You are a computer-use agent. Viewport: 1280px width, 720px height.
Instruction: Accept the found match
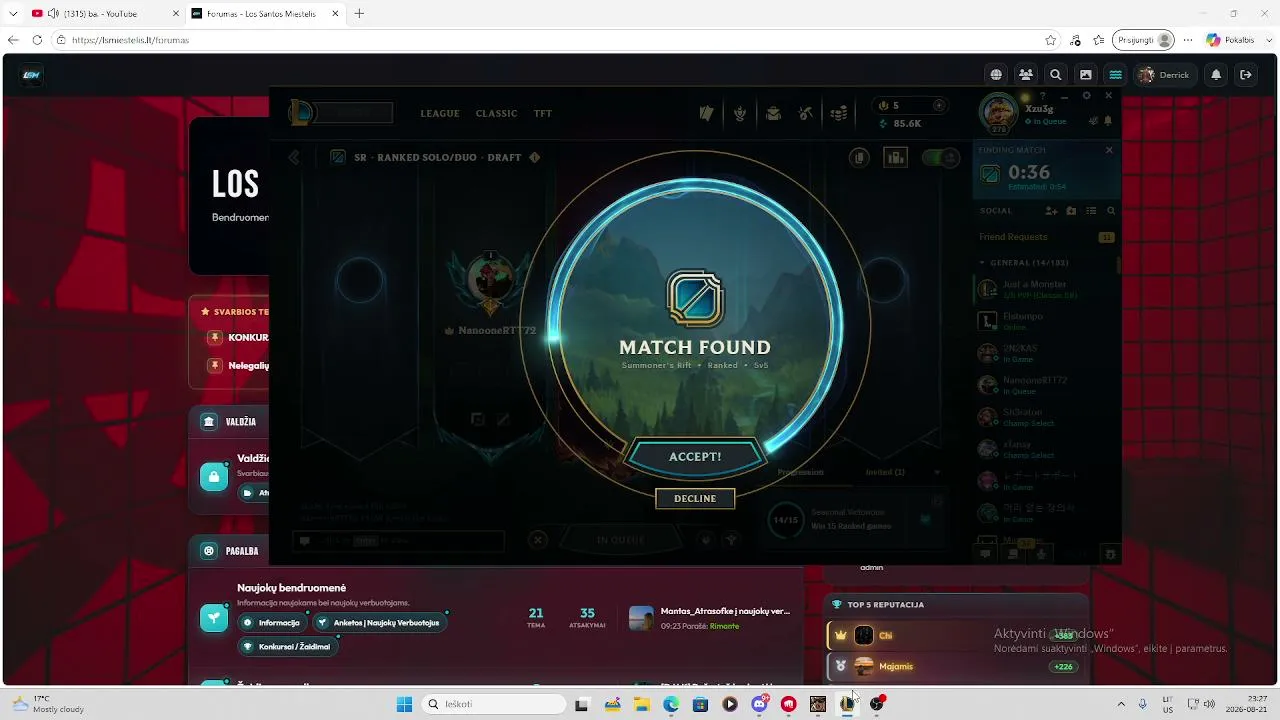pyautogui.click(x=695, y=456)
